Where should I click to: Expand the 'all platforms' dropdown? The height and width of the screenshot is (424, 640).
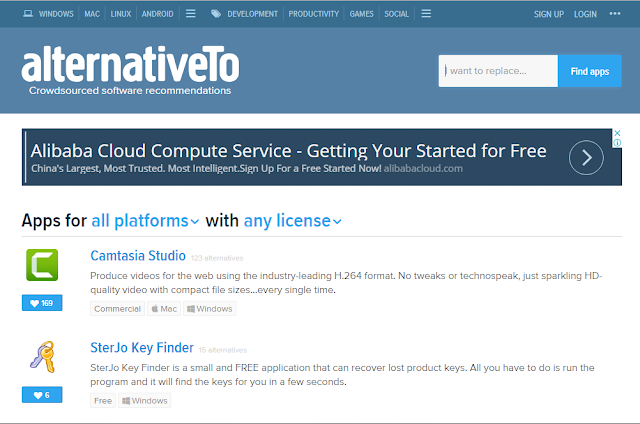point(145,221)
